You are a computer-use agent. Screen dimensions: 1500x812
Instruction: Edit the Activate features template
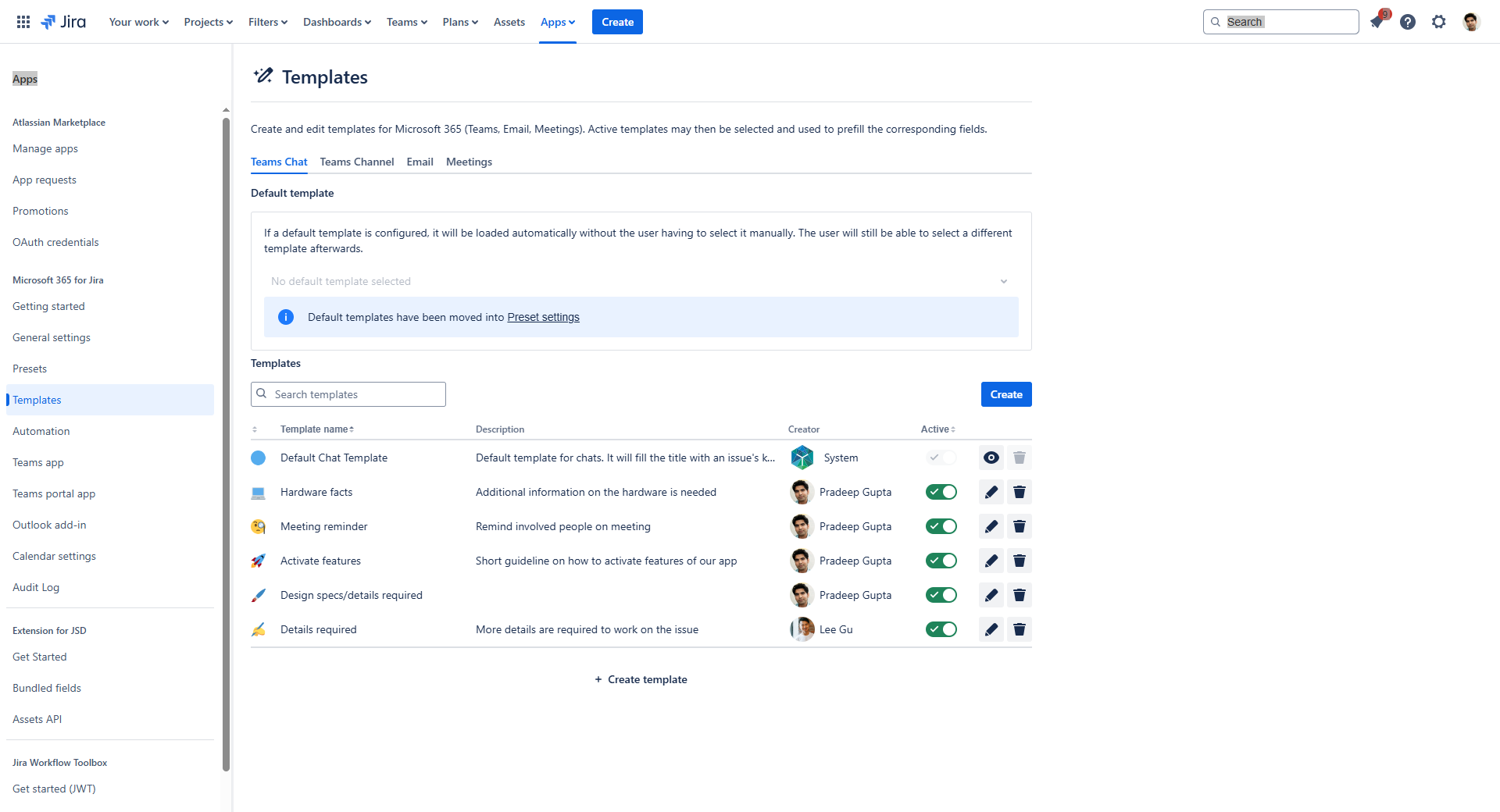coord(991,561)
